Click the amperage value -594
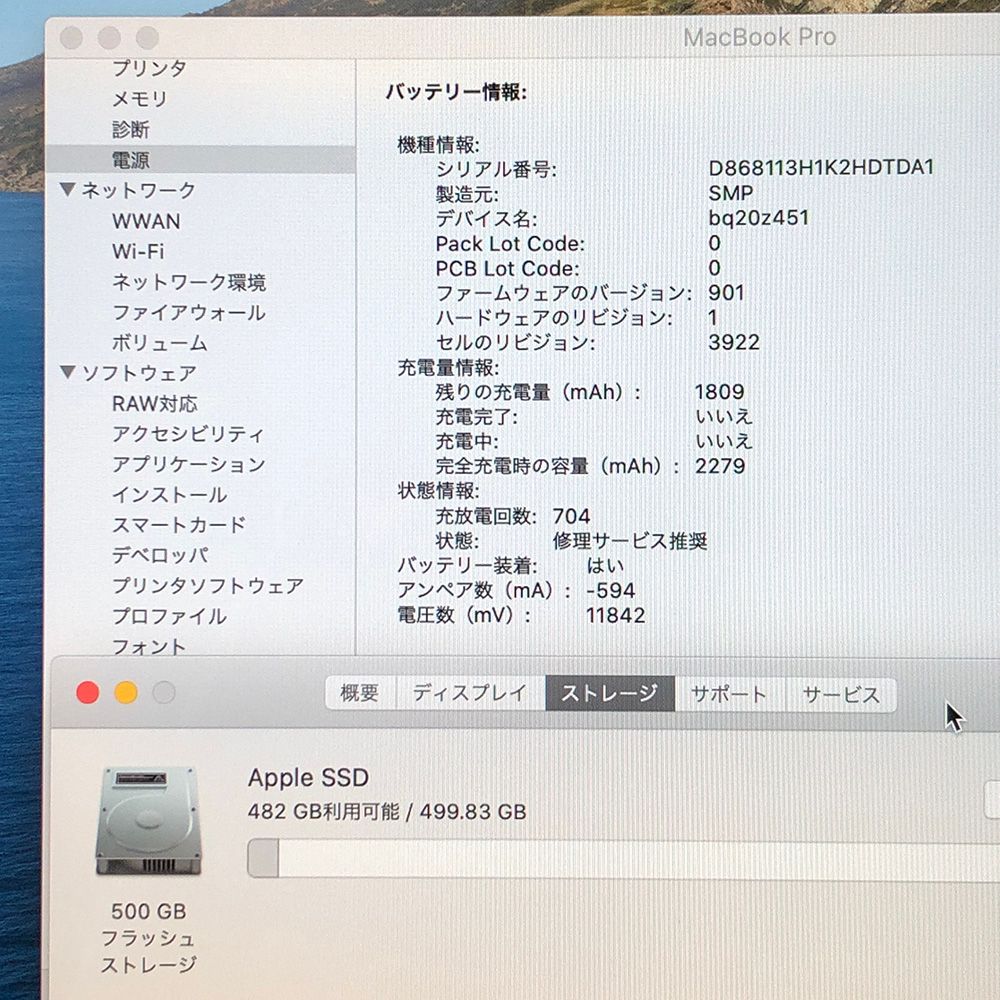Screen dimensions: 1000x1000 (610, 591)
